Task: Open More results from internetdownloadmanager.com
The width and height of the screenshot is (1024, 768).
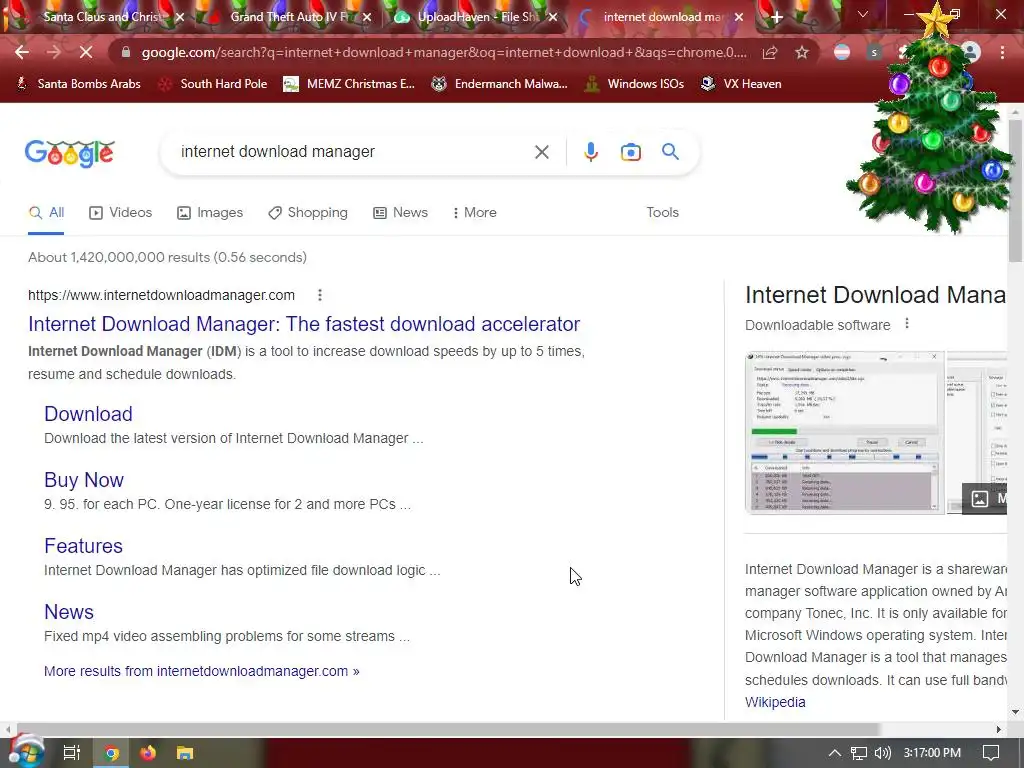Action: (201, 671)
